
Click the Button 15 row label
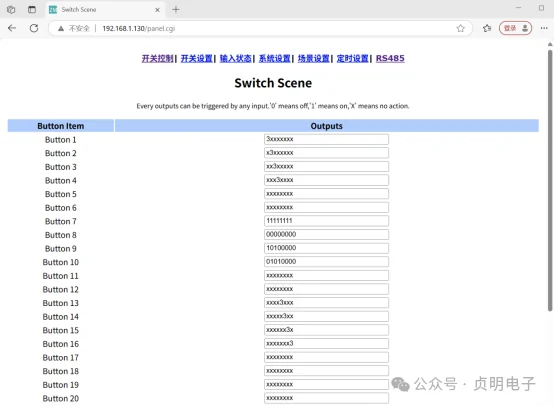(61, 330)
